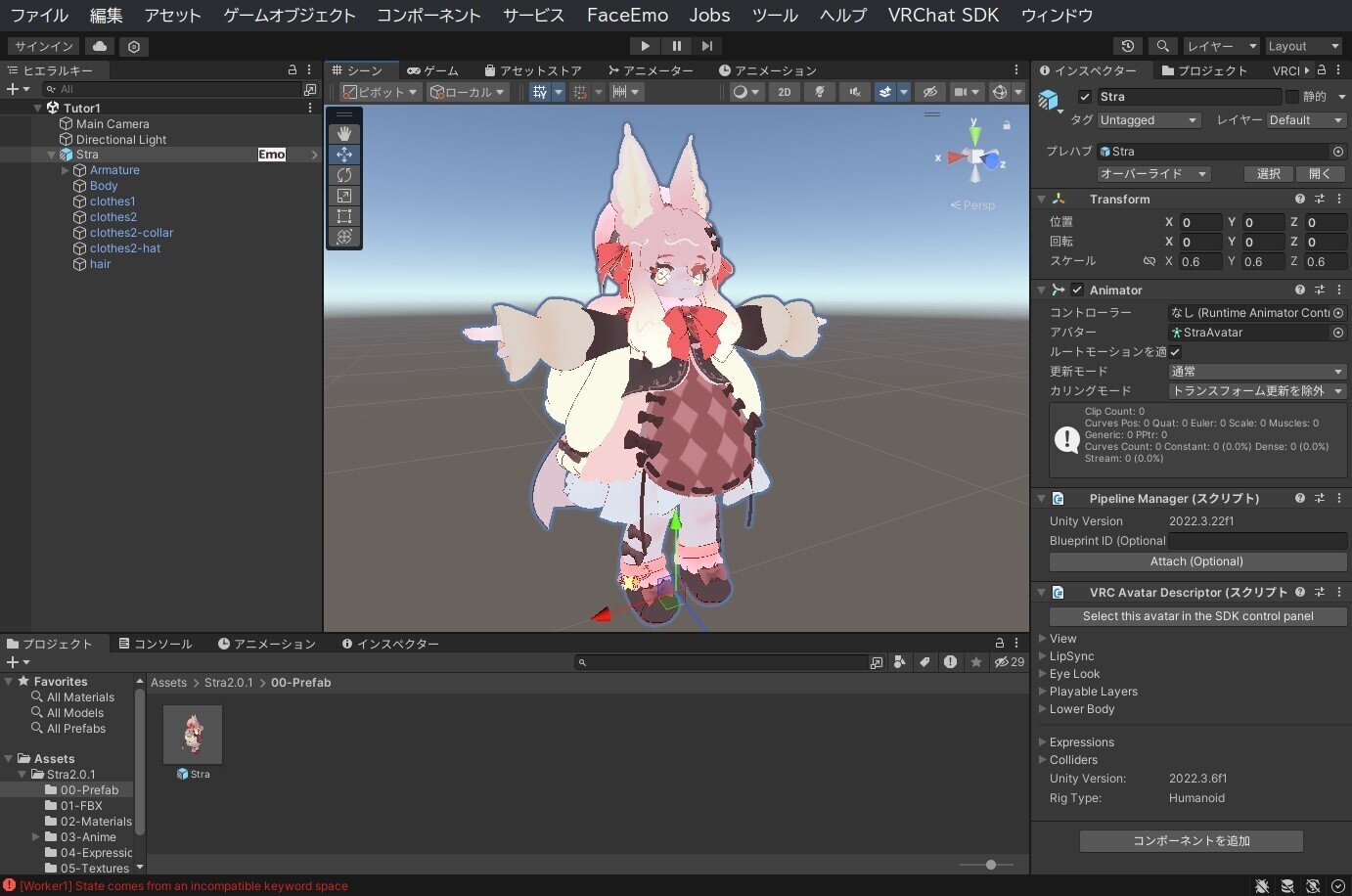This screenshot has width=1352, height=896.
Task: Click the Pause button
Action: tap(676, 46)
